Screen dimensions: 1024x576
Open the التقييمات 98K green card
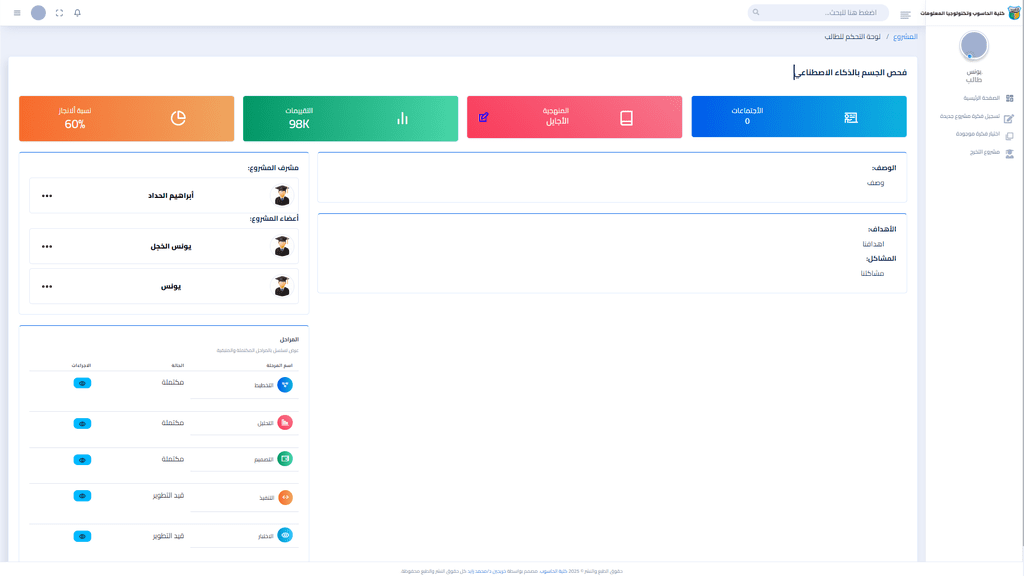[351, 118]
